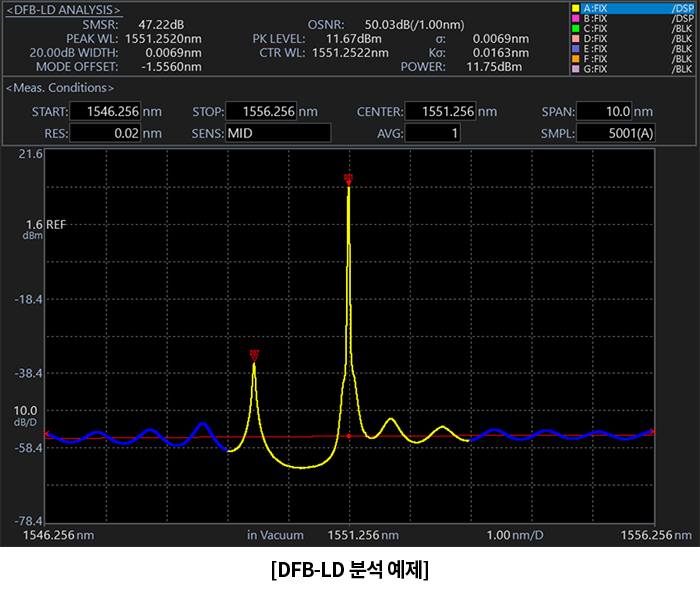Click the CENTER wavelength input field
Viewport: 700px width, 595px height.
(440, 111)
